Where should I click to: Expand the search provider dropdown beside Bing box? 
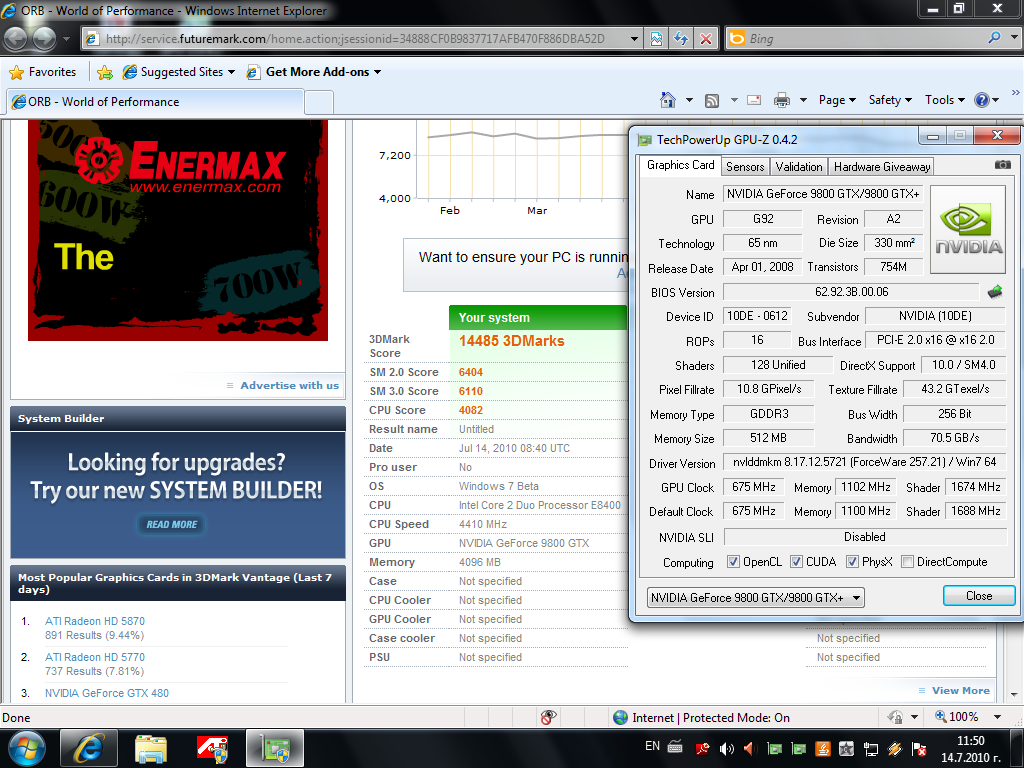click(1014, 38)
